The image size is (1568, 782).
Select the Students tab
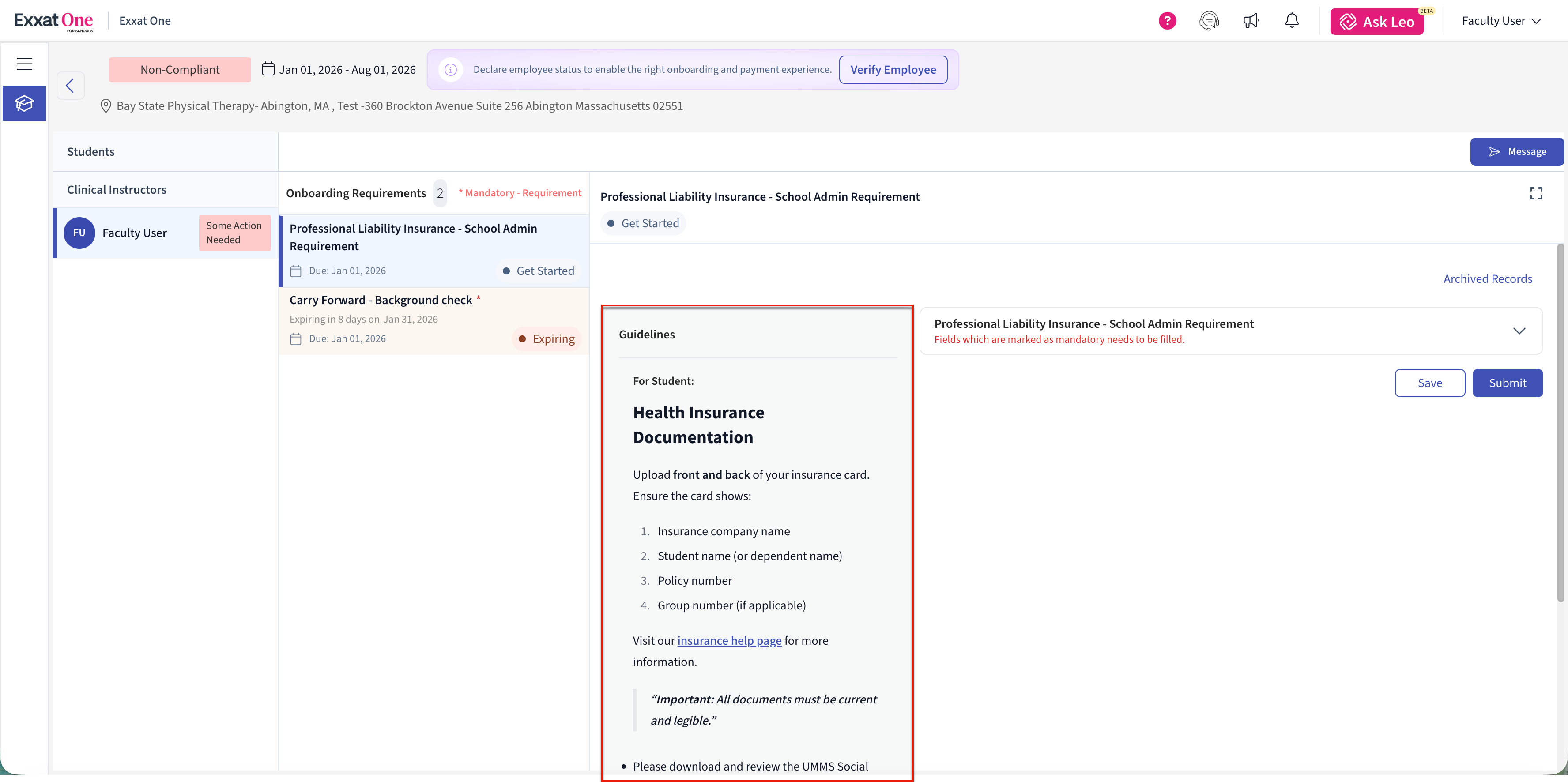[x=90, y=152]
